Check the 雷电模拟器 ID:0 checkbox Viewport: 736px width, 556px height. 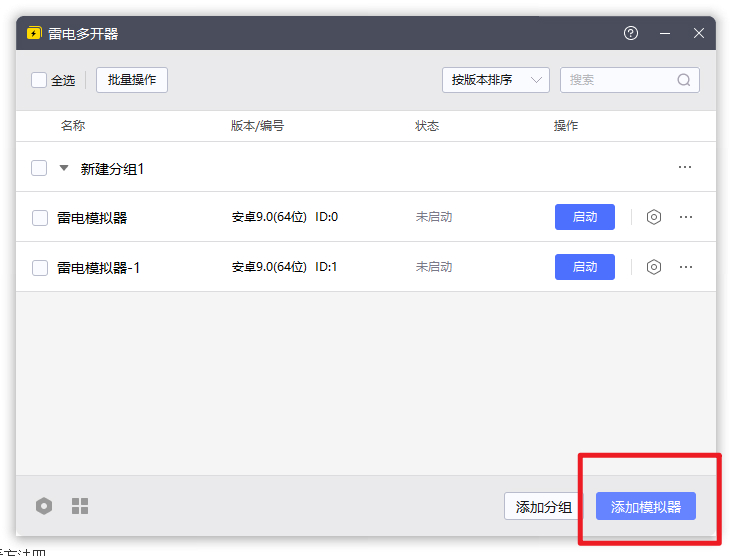[40, 218]
